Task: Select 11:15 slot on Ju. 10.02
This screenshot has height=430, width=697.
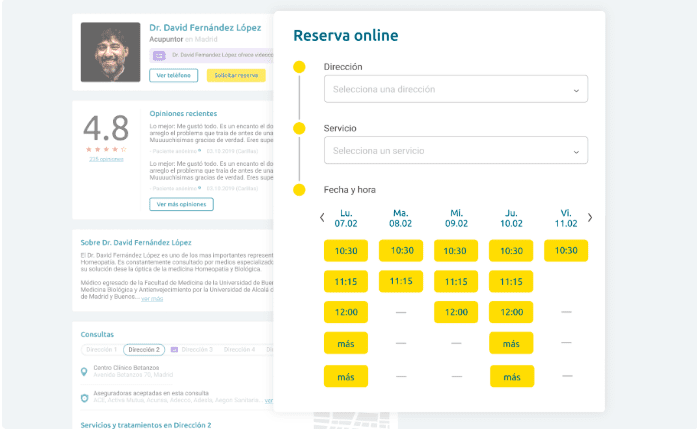Action: [x=511, y=281]
